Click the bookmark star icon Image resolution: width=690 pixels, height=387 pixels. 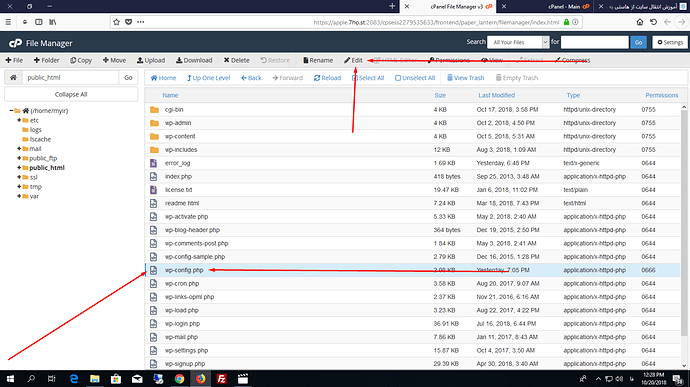tap(116, 22)
